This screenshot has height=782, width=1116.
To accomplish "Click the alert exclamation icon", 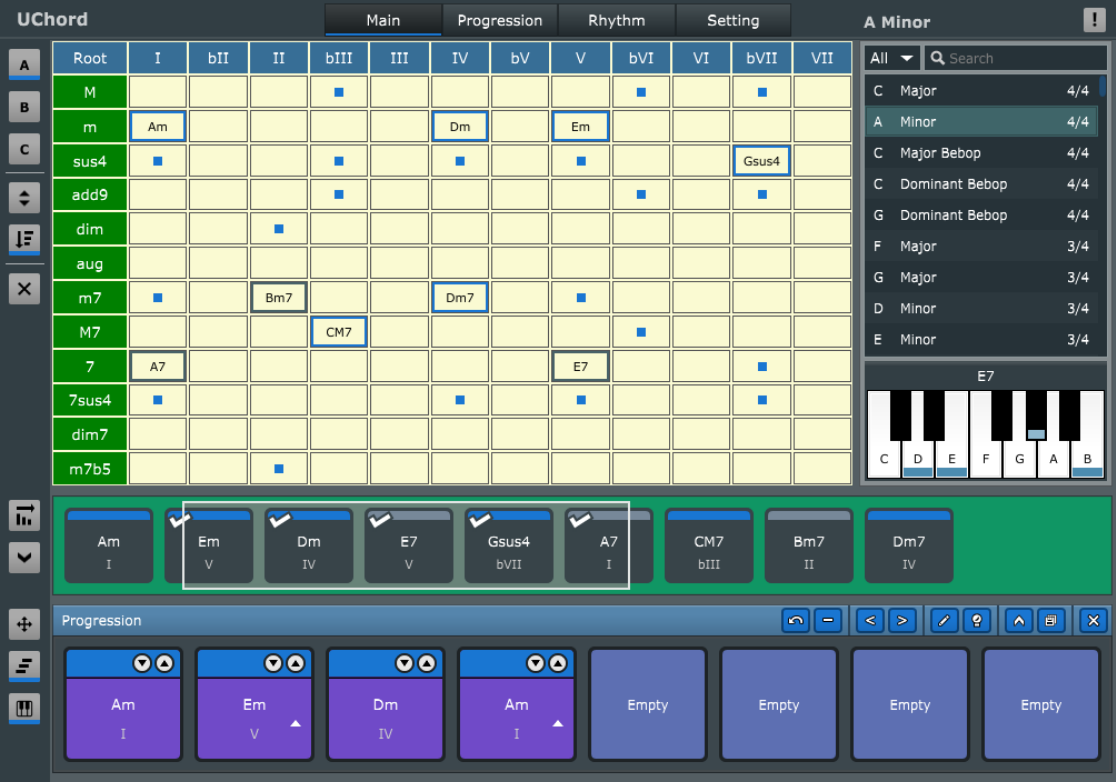I will pos(1094,19).
